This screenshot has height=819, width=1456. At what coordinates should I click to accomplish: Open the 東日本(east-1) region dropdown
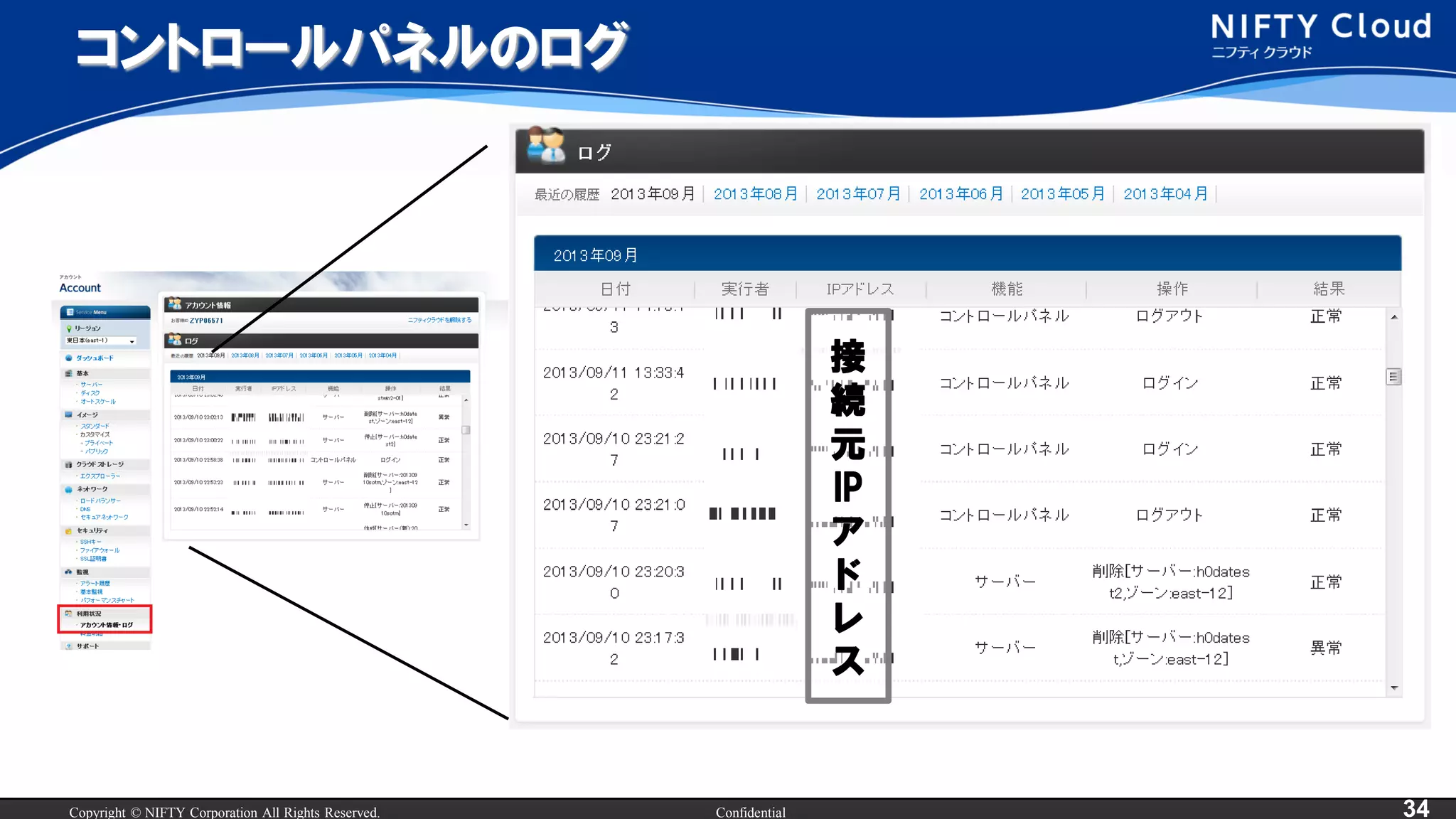tap(101, 341)
